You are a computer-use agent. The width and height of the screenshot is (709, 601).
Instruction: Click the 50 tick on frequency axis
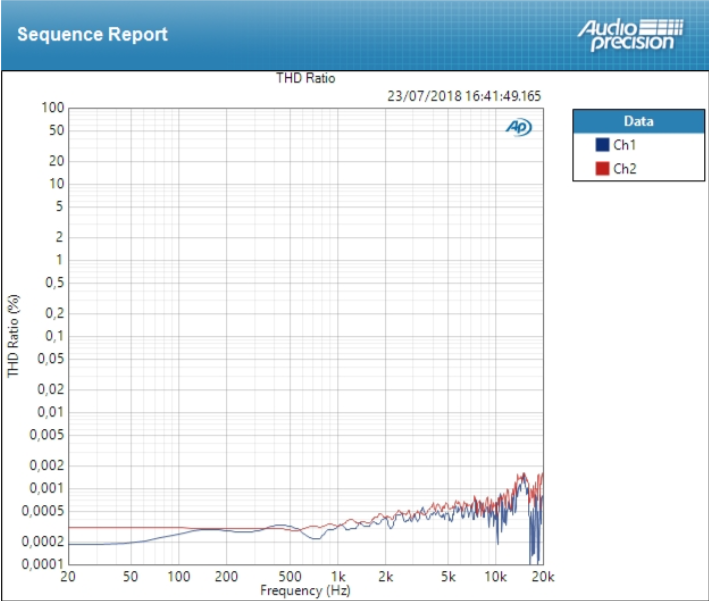pyautogui.click(x=131, y=578)
